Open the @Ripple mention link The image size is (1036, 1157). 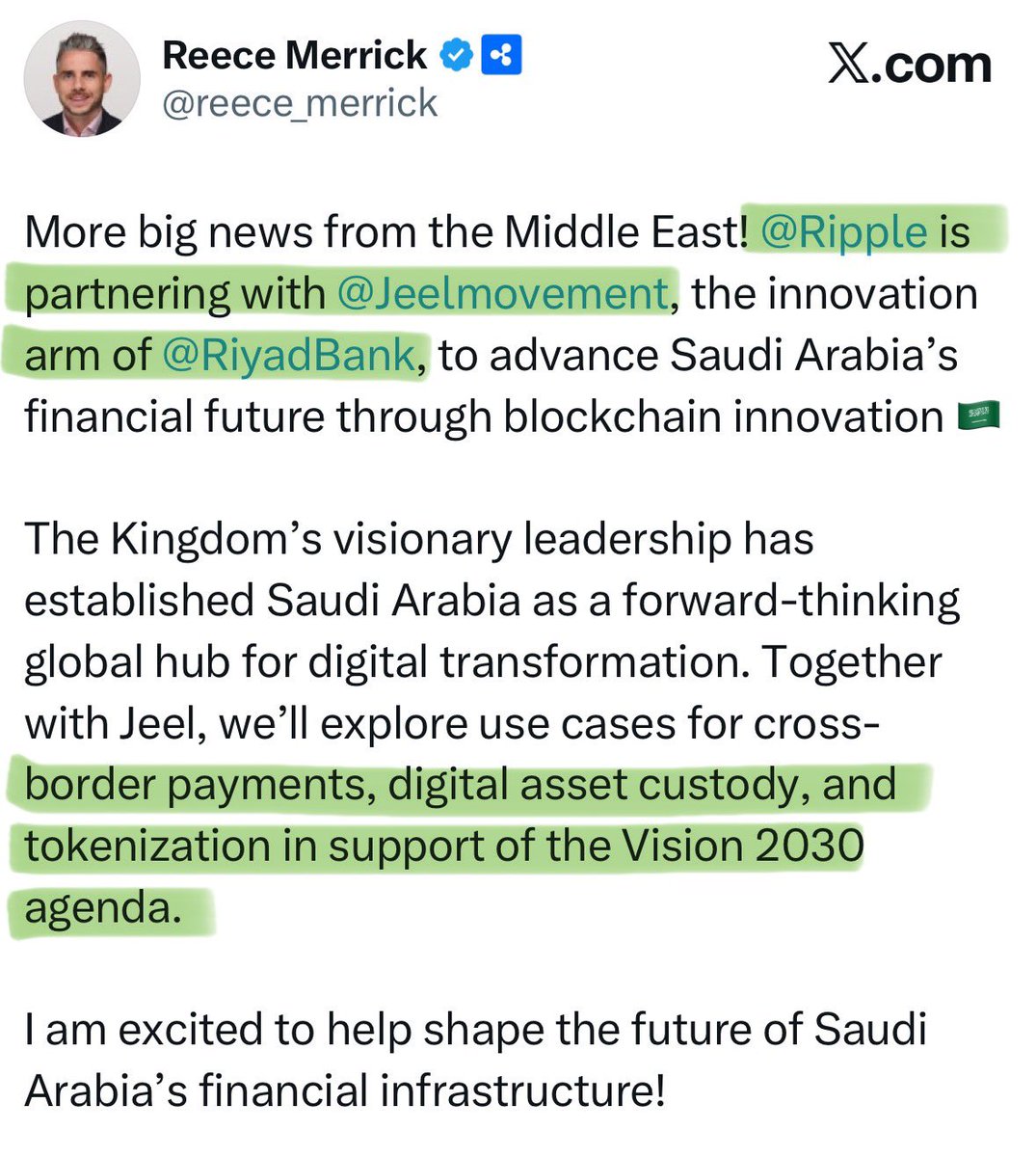click(843, 232)
